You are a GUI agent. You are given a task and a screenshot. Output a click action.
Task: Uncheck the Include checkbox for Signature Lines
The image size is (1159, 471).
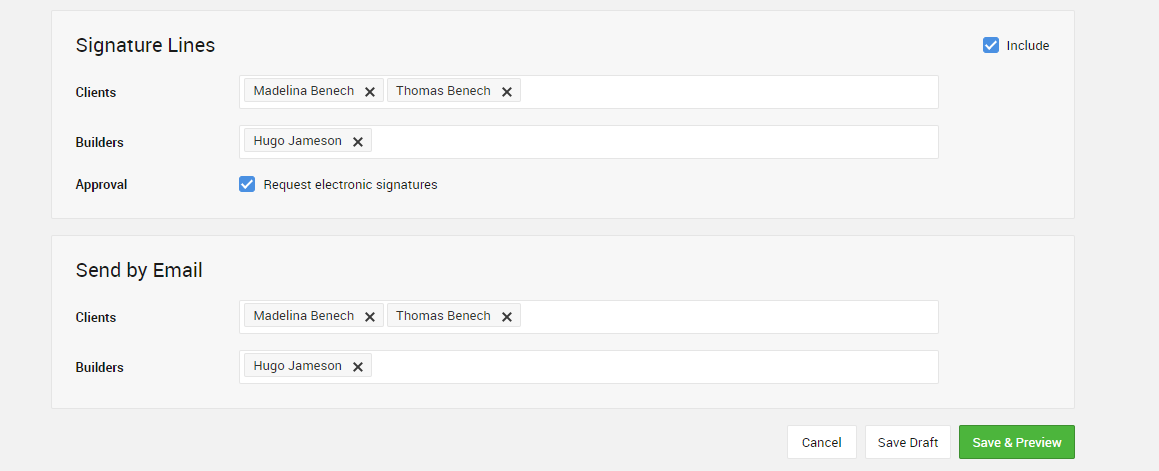991,45
